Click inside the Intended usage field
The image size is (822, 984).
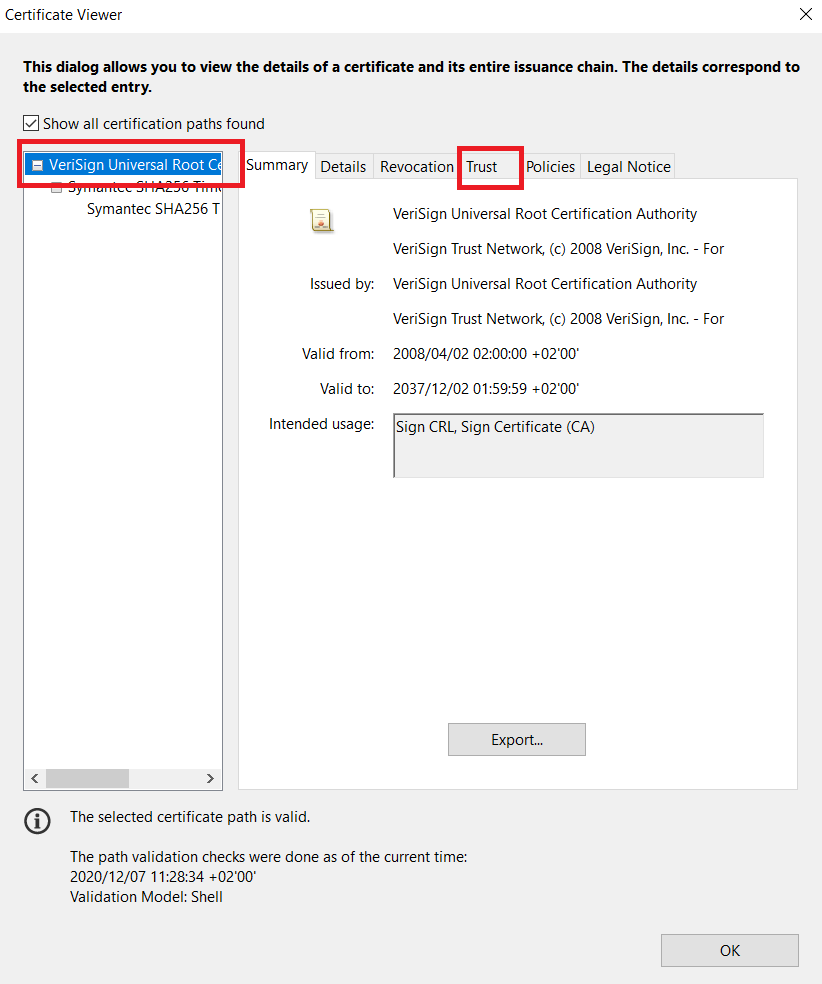(x=578, y=446)
